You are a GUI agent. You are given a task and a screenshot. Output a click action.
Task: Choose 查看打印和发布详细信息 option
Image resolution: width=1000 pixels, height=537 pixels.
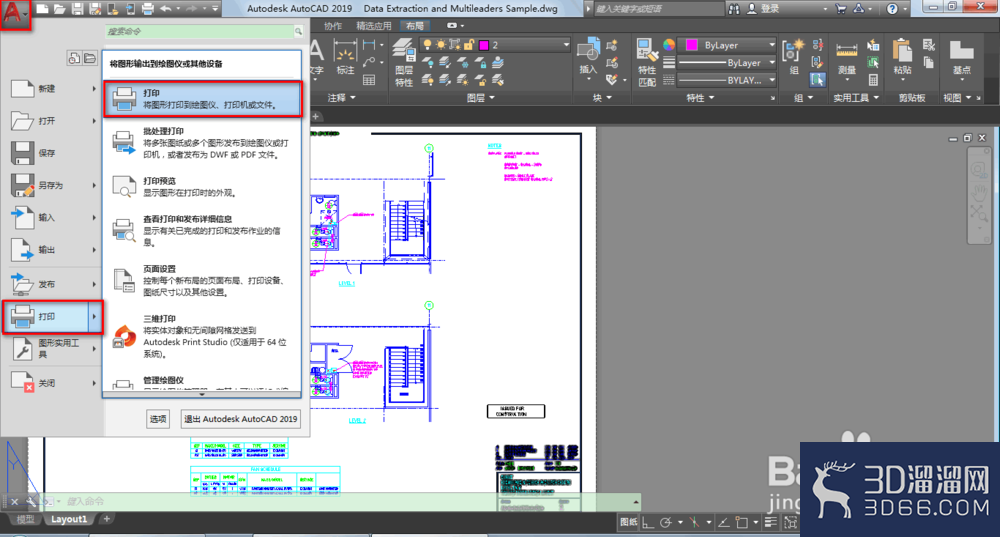click(202, 230)
